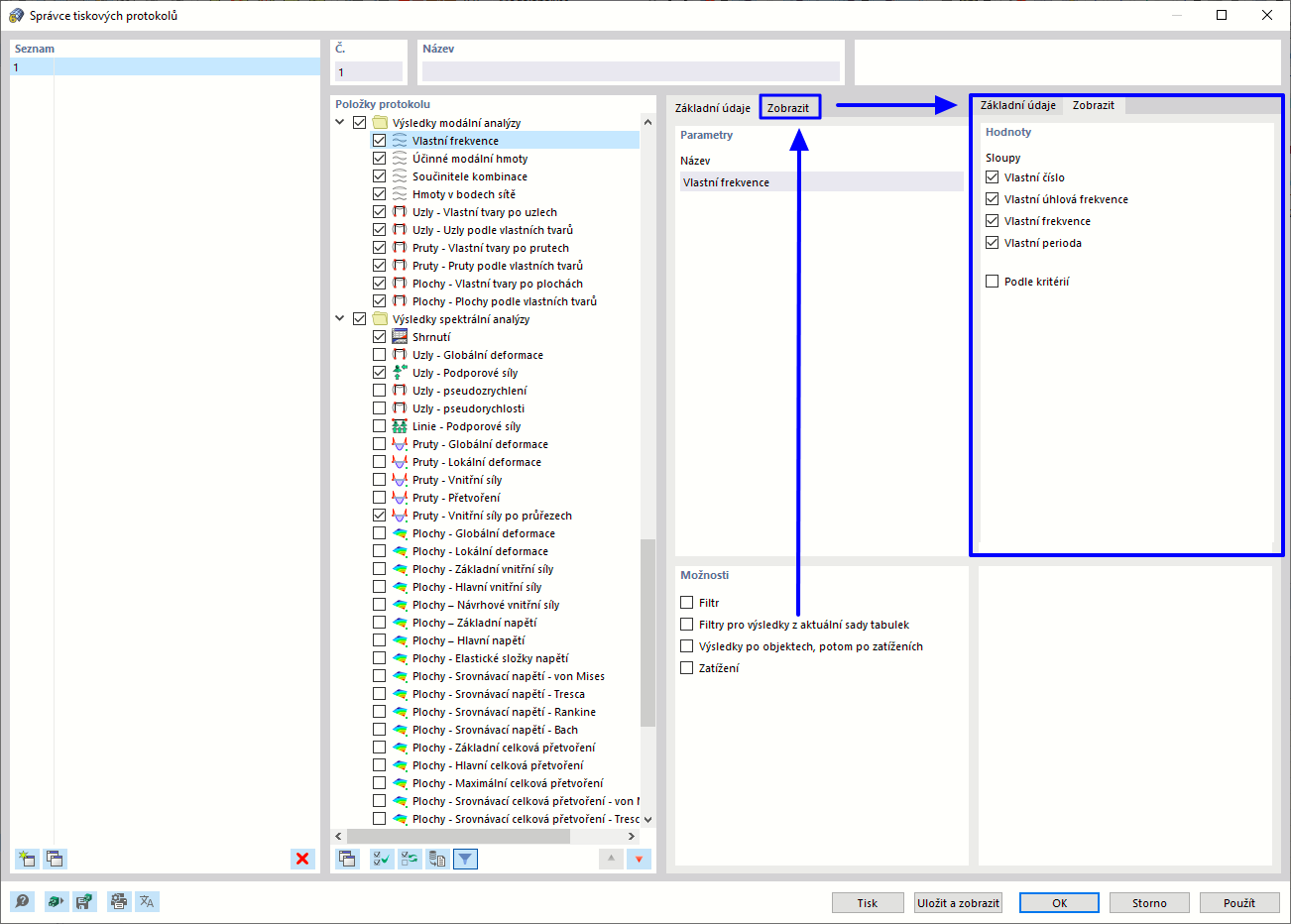
Task: Delete the selected report with red X
Action: [302, 859]
